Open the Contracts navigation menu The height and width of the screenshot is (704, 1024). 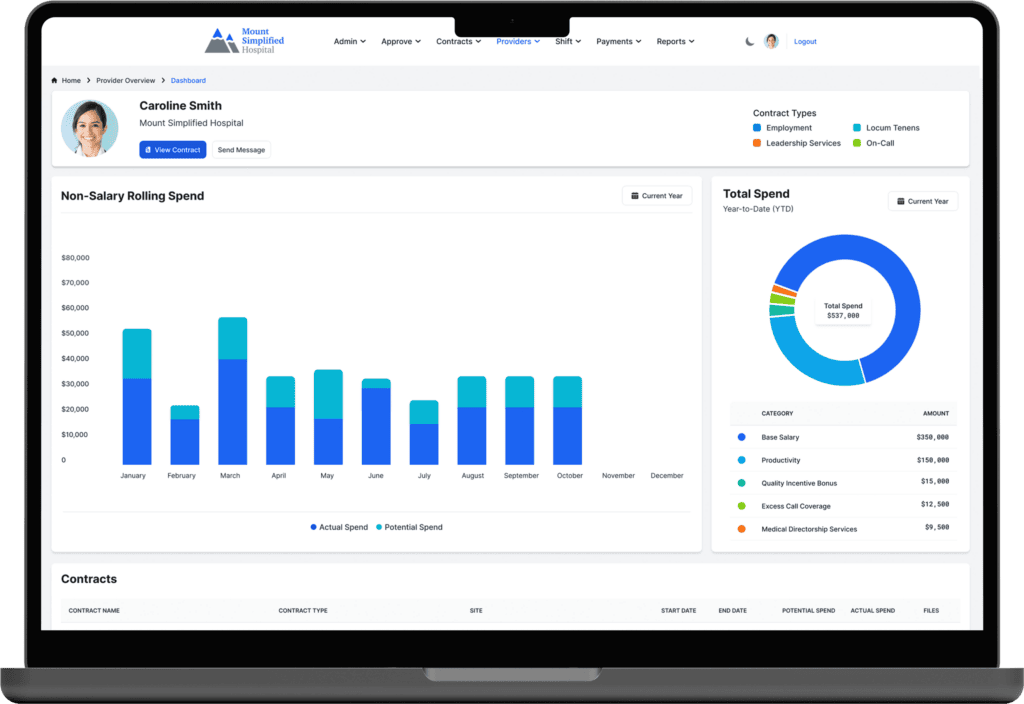click(458, 42)
